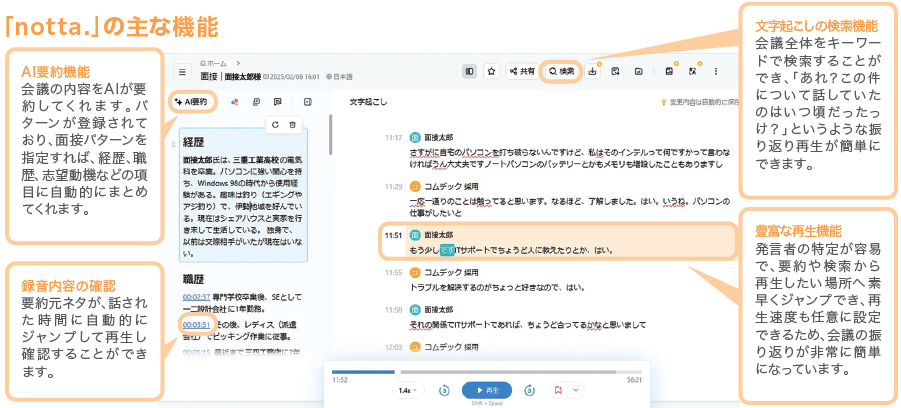Regenerate the 経歴 summary with the refresh icon

pos(275,124)
